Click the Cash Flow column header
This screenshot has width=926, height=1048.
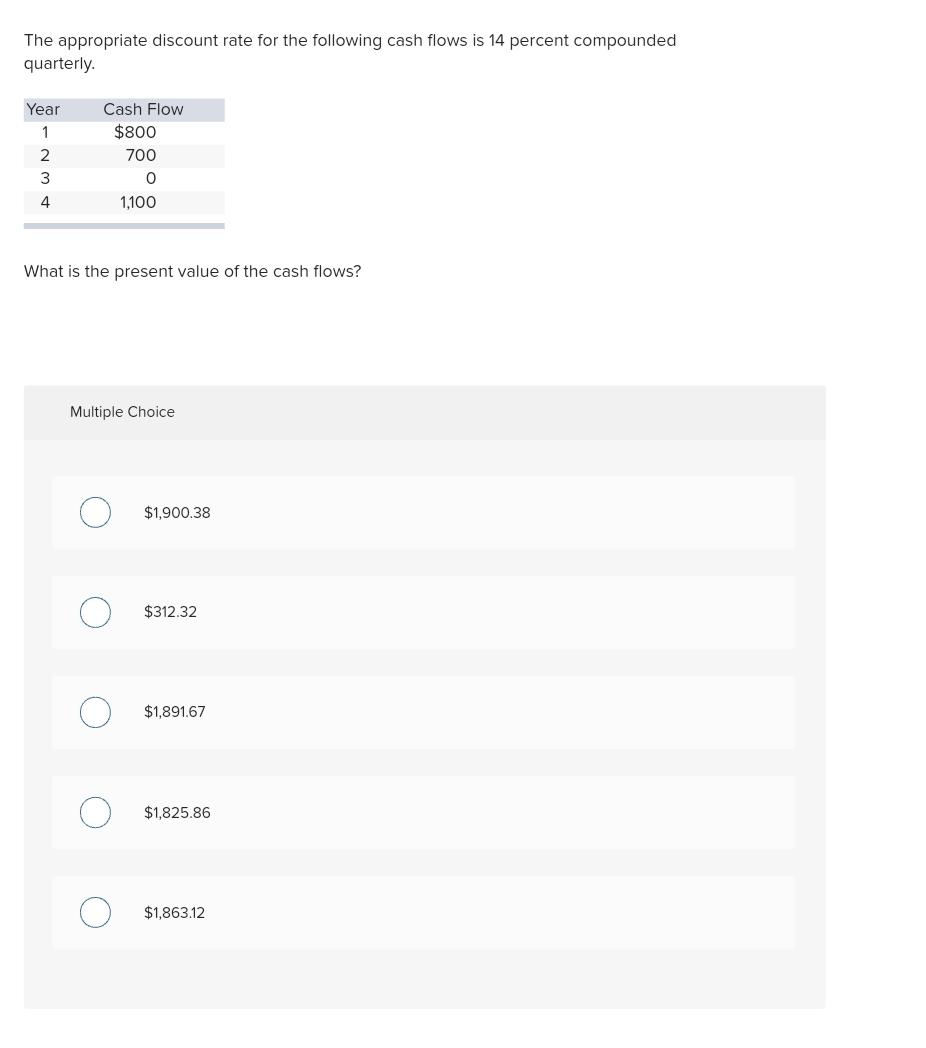[x=143, y=109]
